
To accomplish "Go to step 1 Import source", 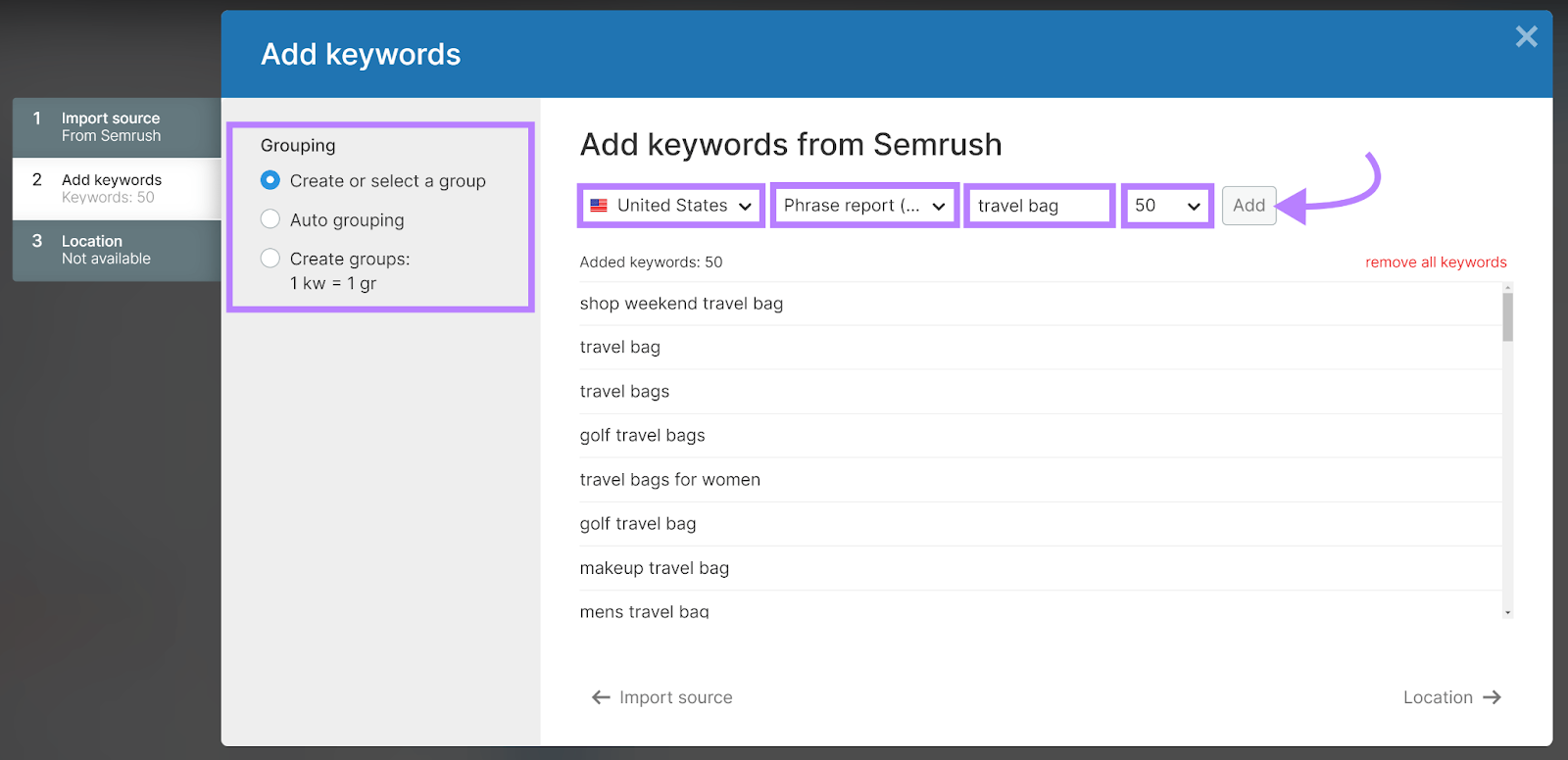I will click(x=117, y=127).
